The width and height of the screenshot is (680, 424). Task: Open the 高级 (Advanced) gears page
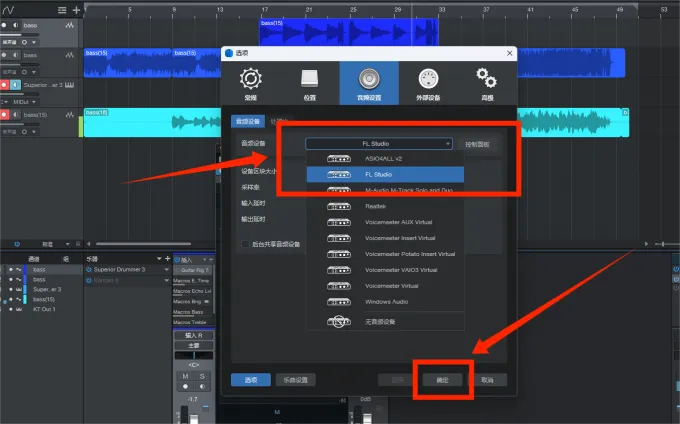(x=487, y=84)
